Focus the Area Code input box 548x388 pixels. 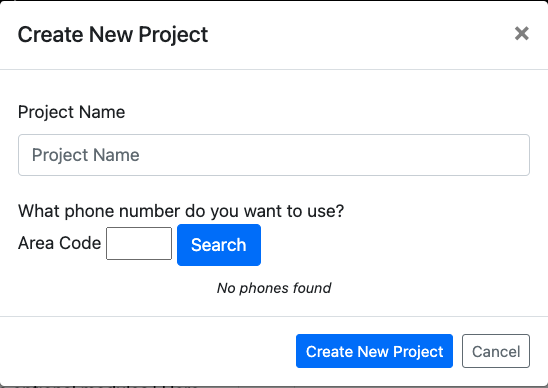click(x=139, y=243)
